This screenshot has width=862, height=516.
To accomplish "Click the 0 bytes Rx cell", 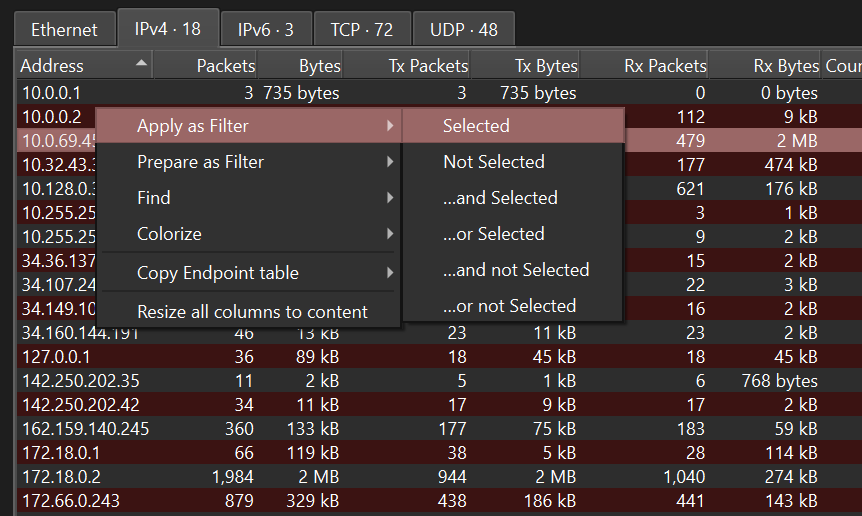I will (x=789, y=93).
